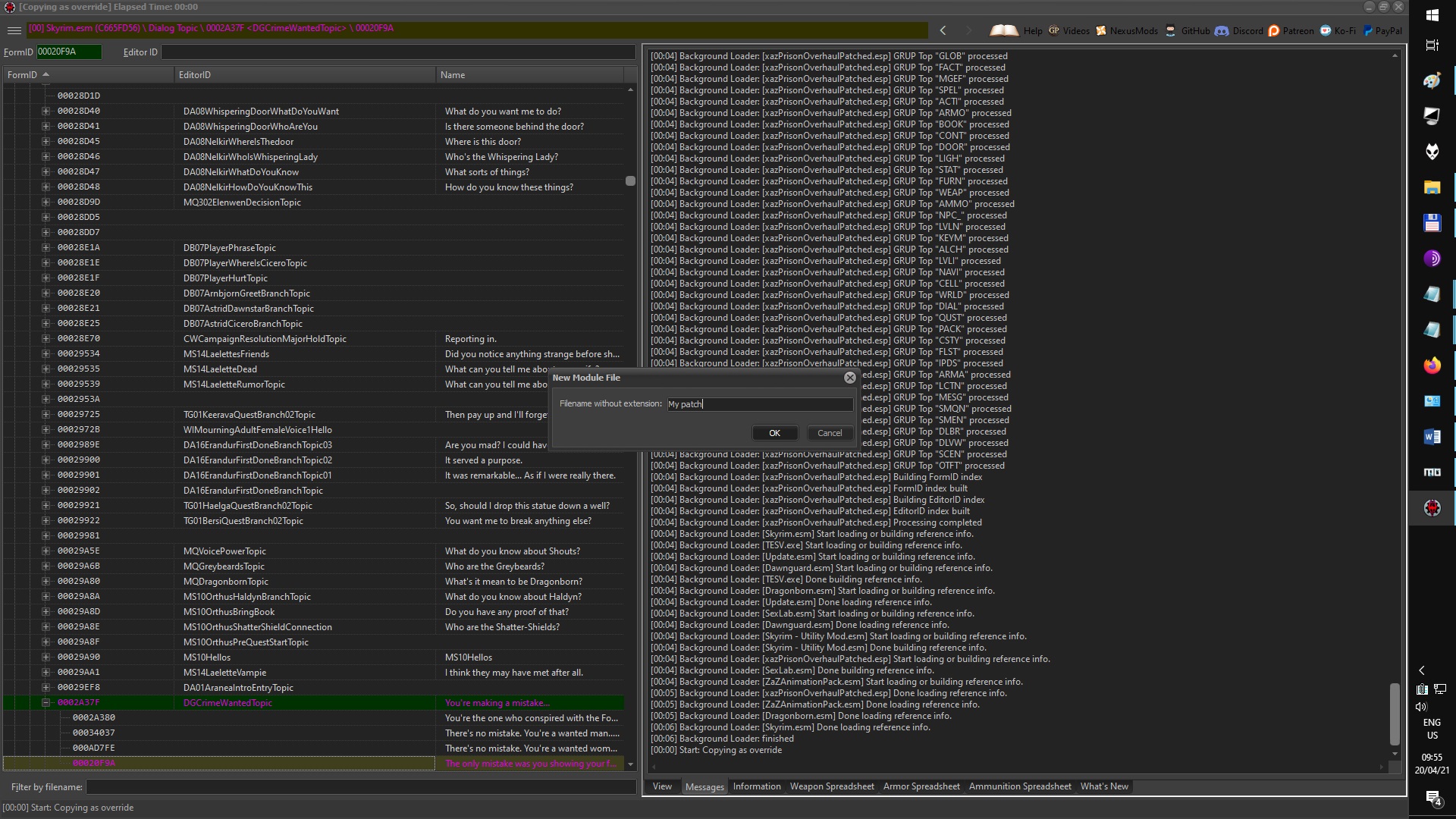This screenshot has height=819, width=1456.
Task: Open Tor Browser from the taskbar
Action: [x=1432, y=259]
